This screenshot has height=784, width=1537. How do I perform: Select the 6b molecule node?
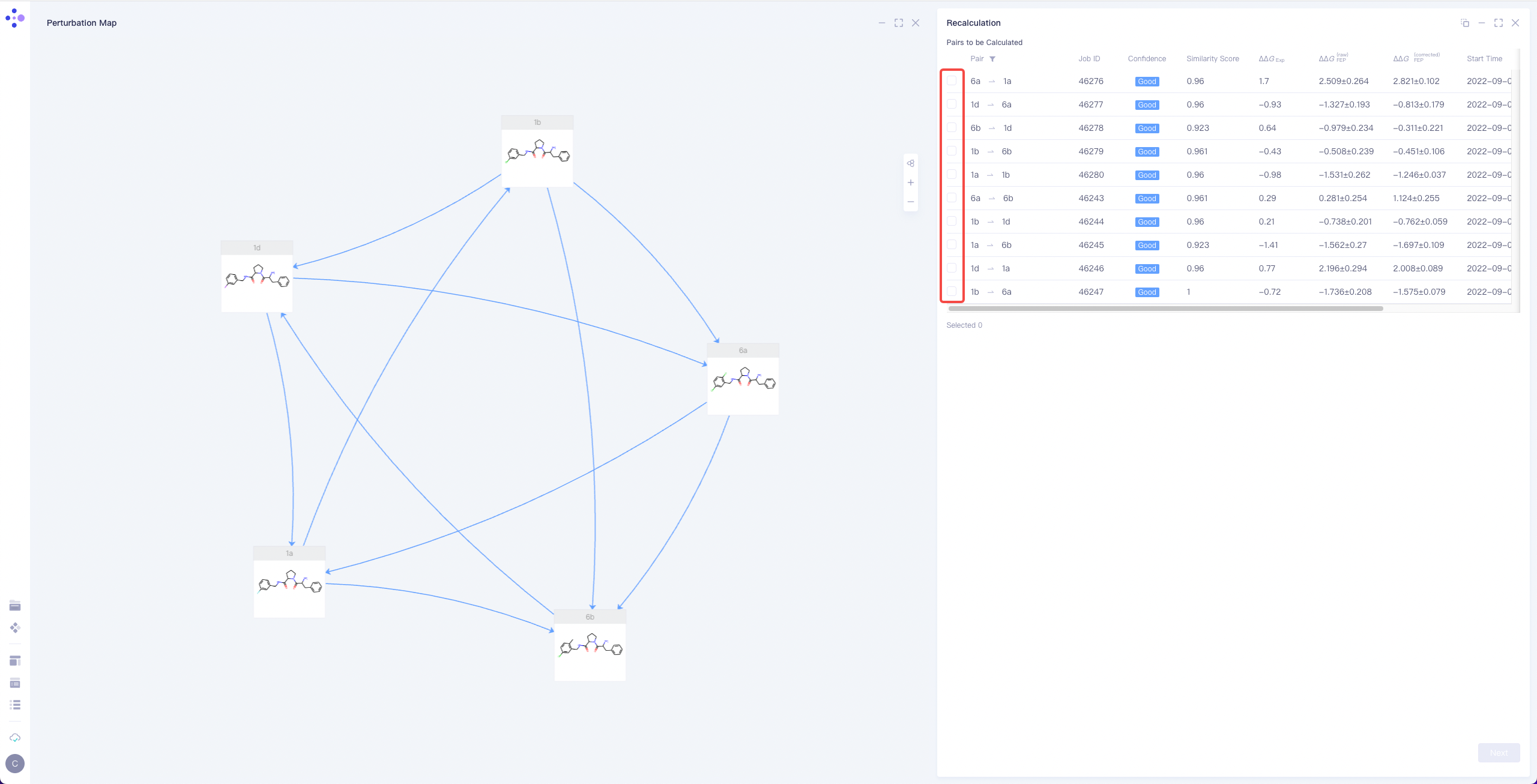590,646
